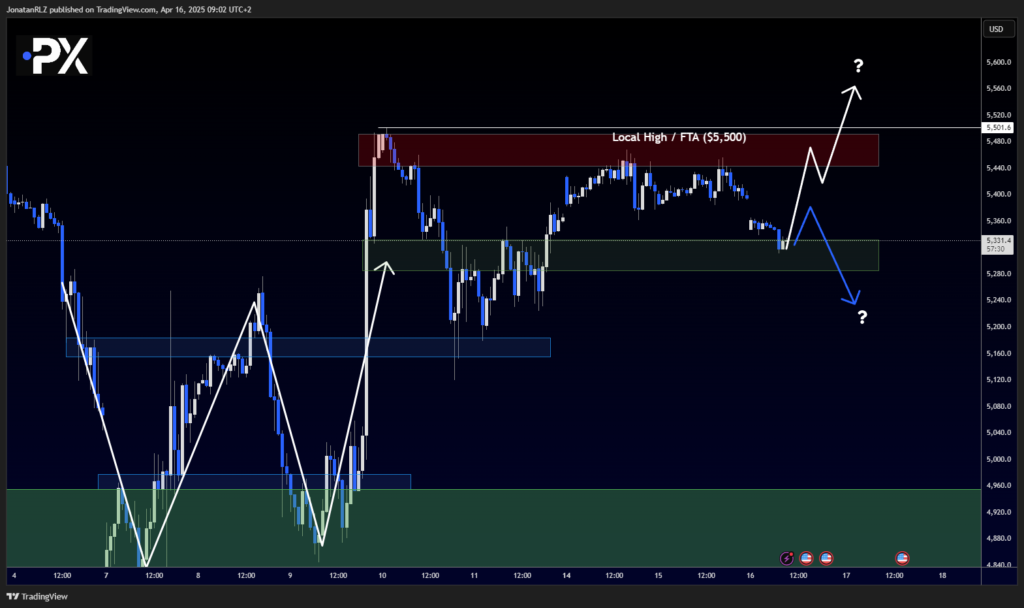Open the lightning bolt latest-news event icon
The image size is (1024, 608).
click(x=787, y=558)
